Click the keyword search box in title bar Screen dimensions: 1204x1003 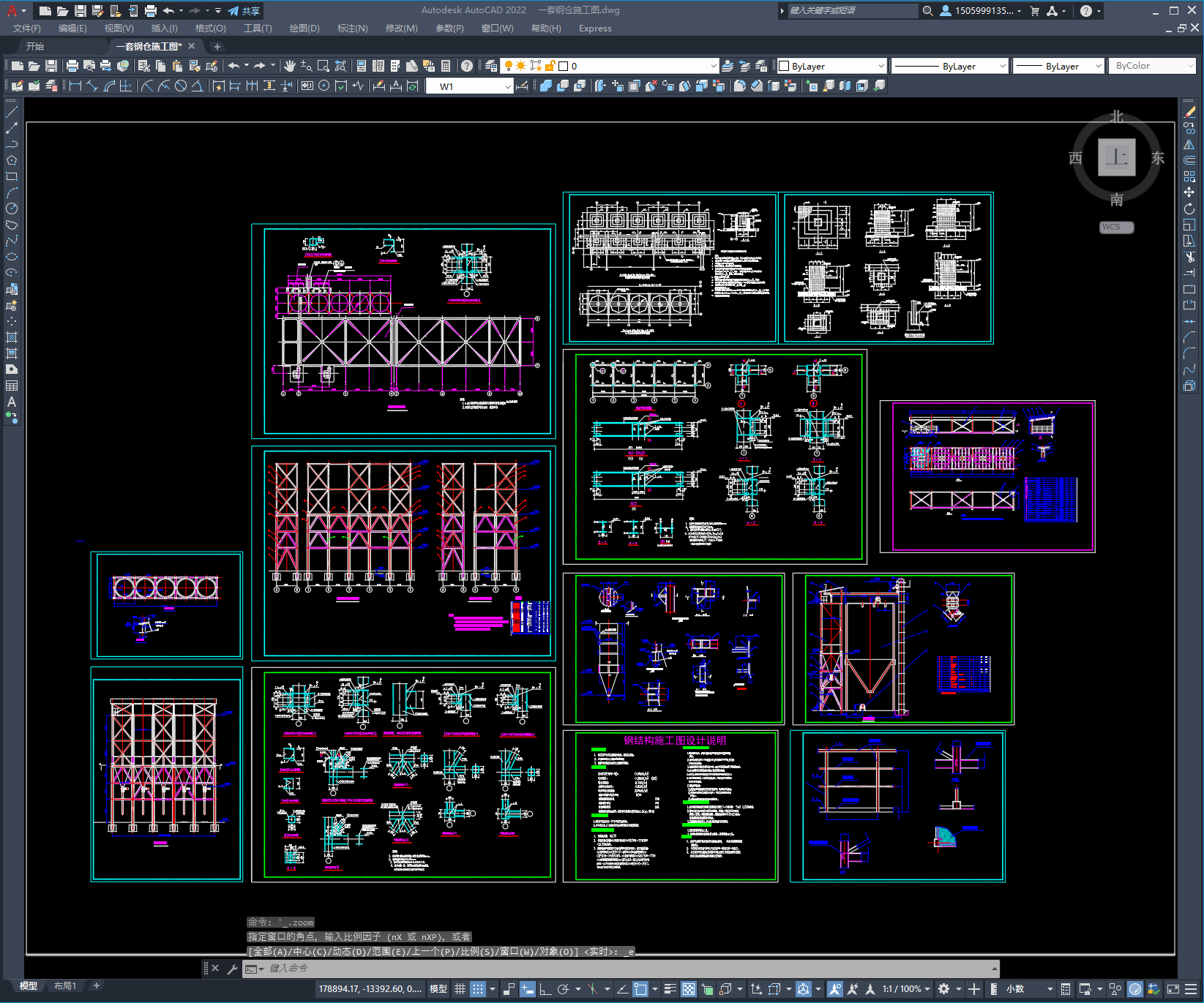(x=852, y=11)
